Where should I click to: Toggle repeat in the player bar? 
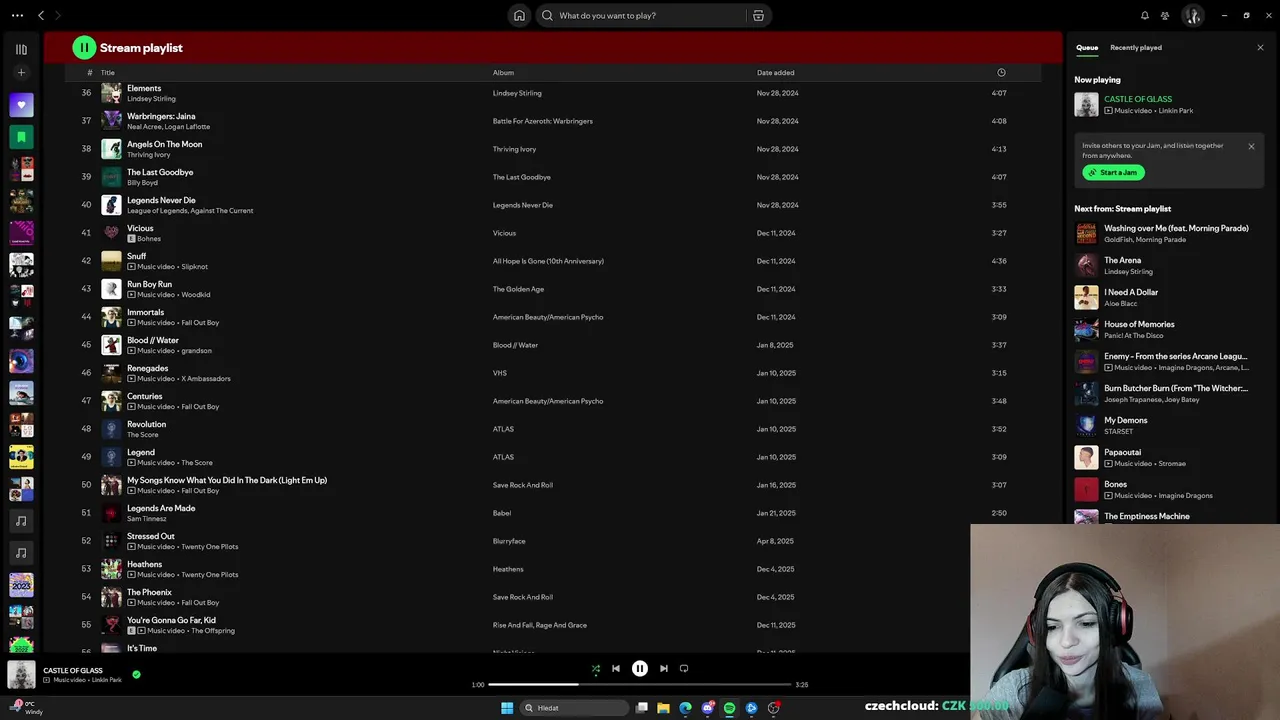pyautogui.click(x=684, y=668)
